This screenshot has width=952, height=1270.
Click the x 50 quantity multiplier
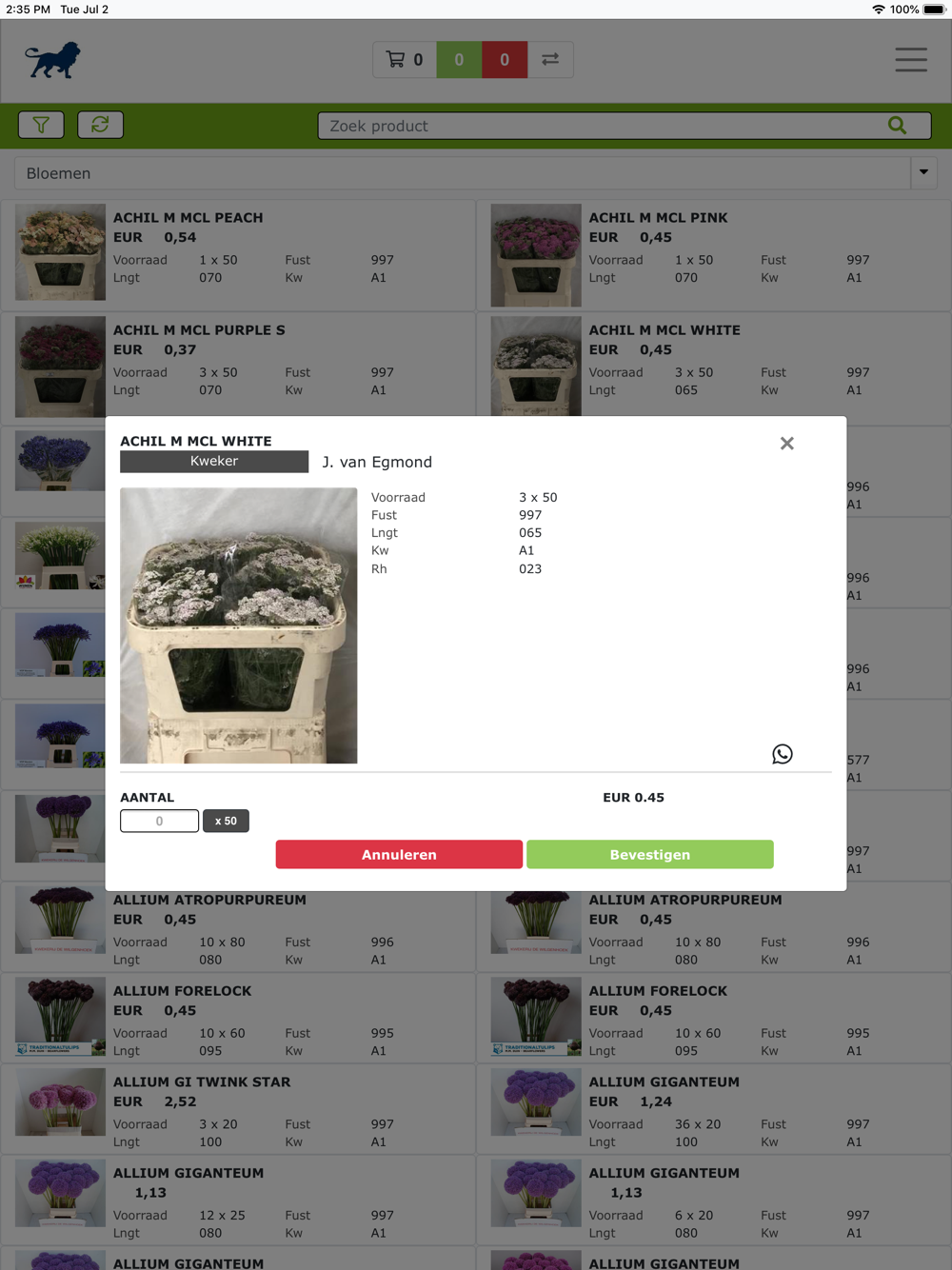pyautogui.click(x=226, y=821)
